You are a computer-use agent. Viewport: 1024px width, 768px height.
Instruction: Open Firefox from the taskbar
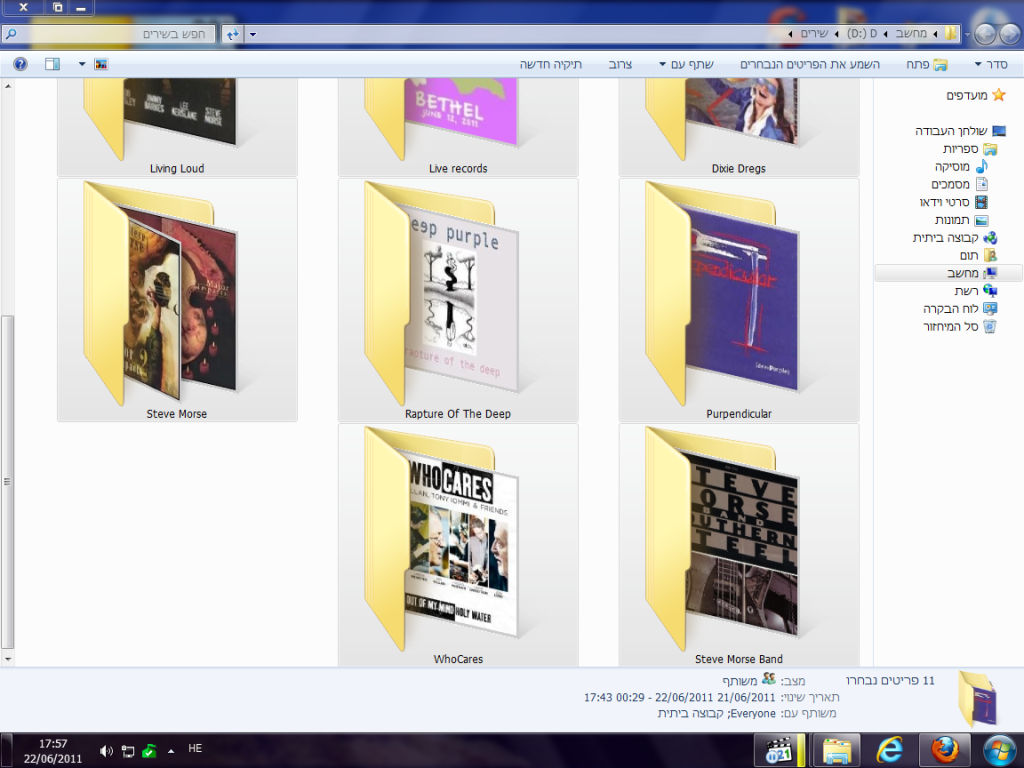pos(944,751)
